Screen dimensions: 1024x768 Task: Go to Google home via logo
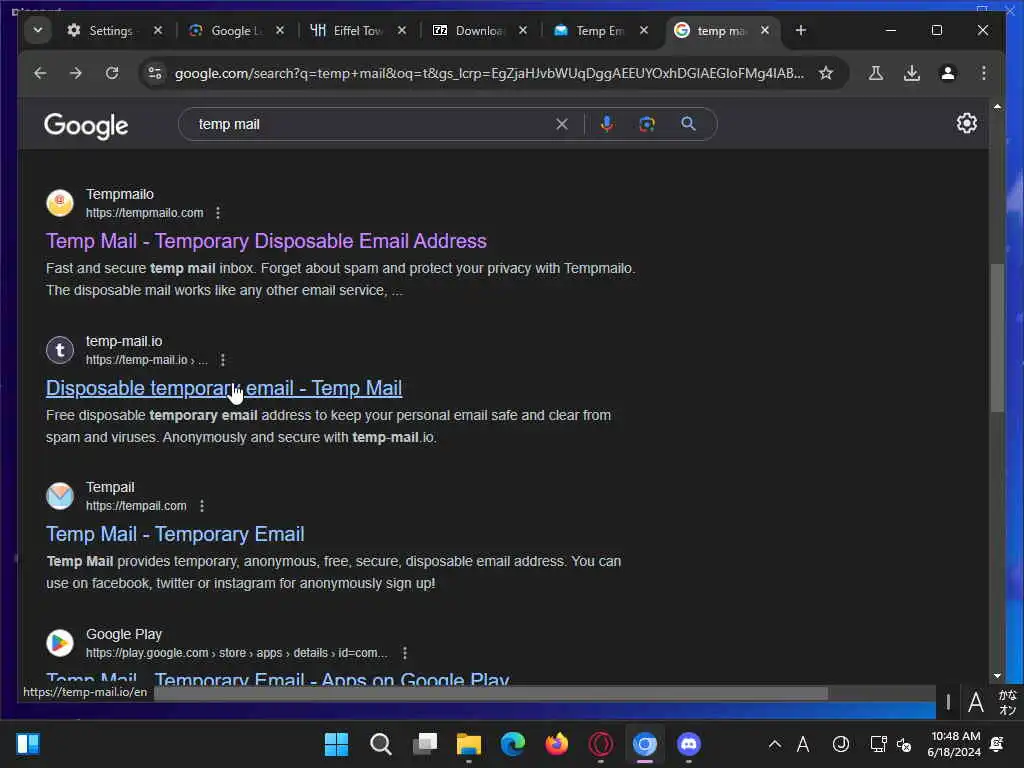pyautogui.click(x=86, y=125)
